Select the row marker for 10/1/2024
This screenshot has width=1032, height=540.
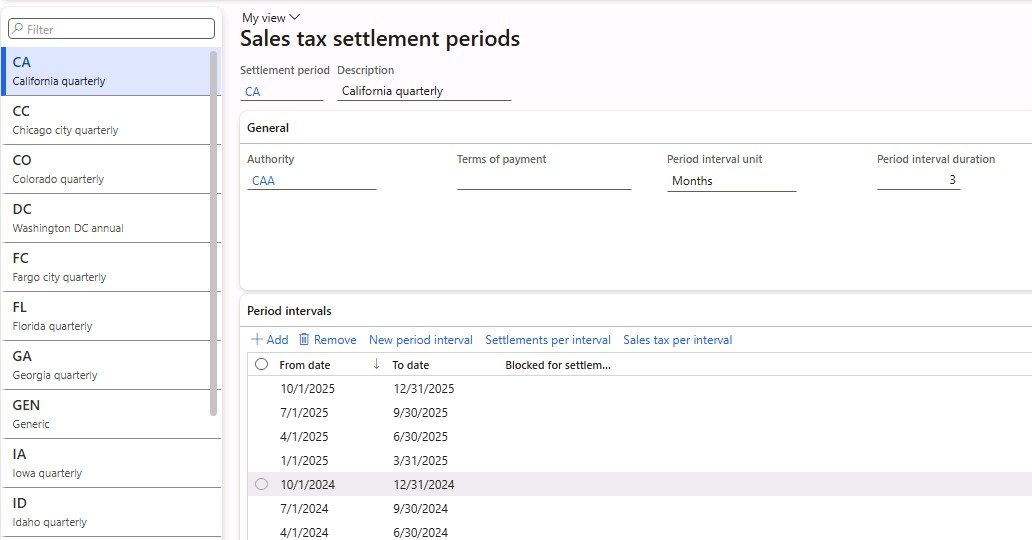pos(261,484)
